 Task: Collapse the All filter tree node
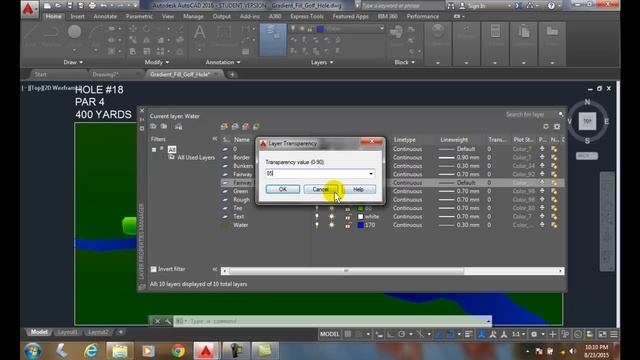[x=154, y=149]
